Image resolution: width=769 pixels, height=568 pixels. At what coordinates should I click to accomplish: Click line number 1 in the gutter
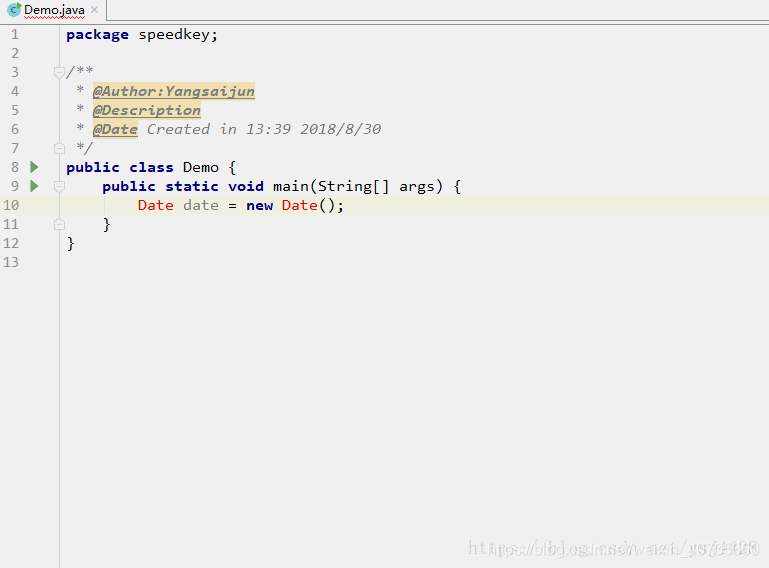click(x=15, y=34)
